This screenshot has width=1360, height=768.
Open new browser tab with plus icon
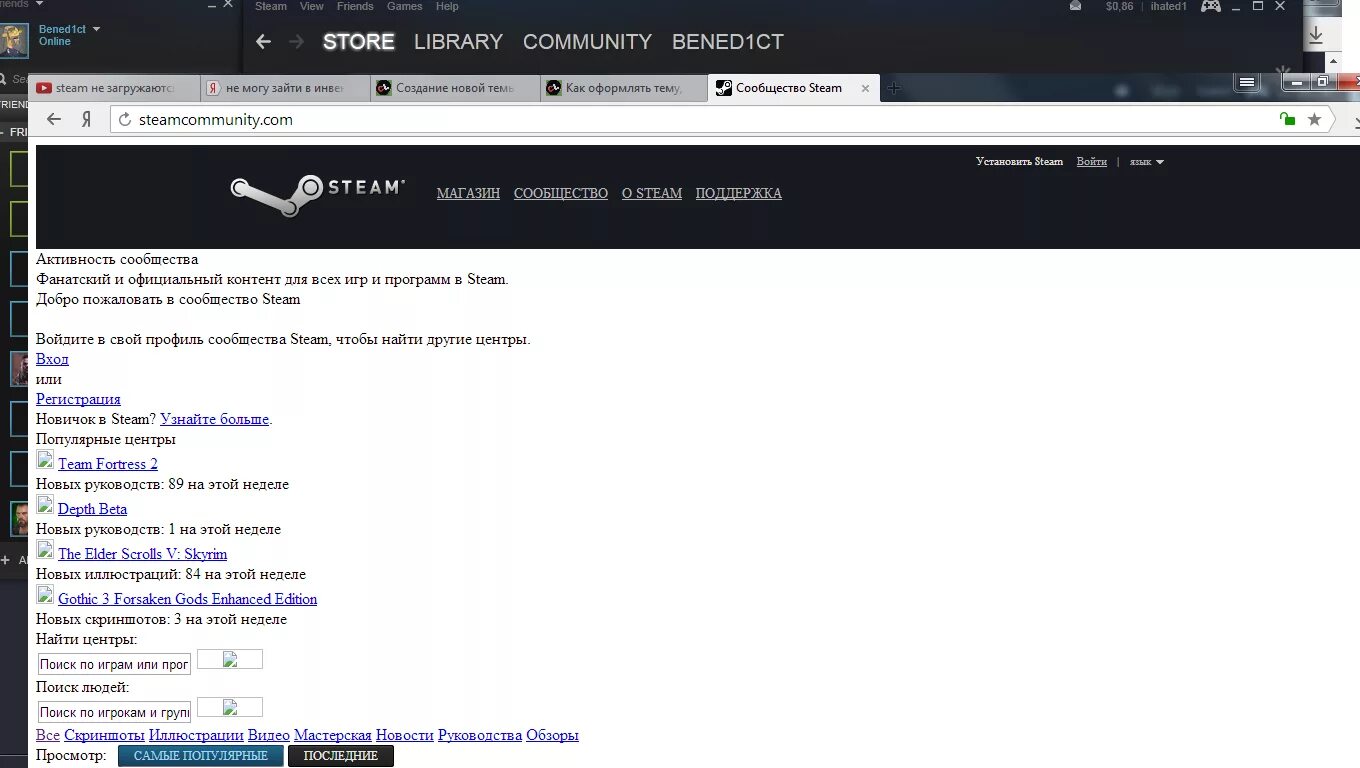coord(894,88)
